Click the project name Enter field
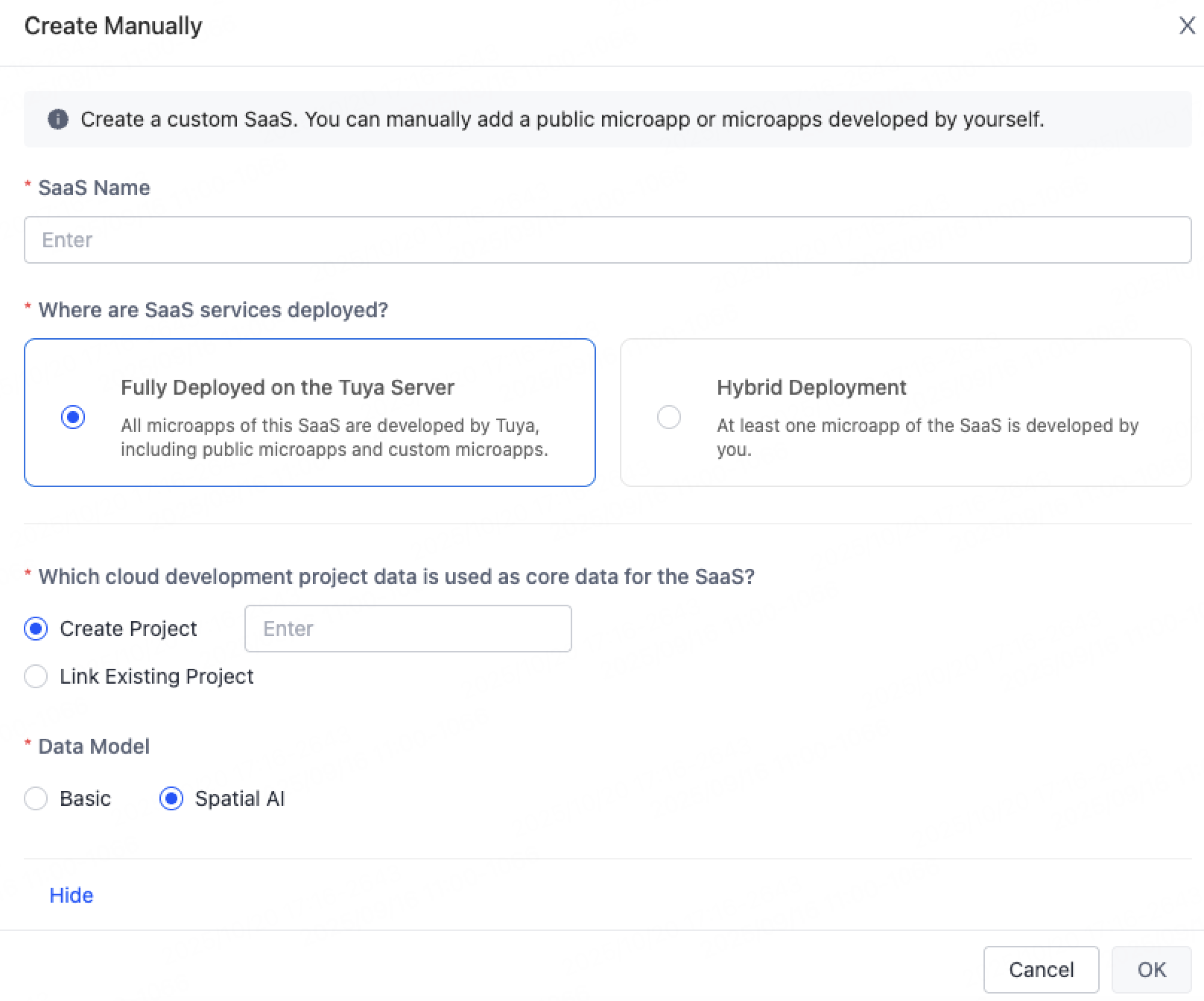Image resolution: width=1204 pixels, height=1001 pixels. (408, 629)
